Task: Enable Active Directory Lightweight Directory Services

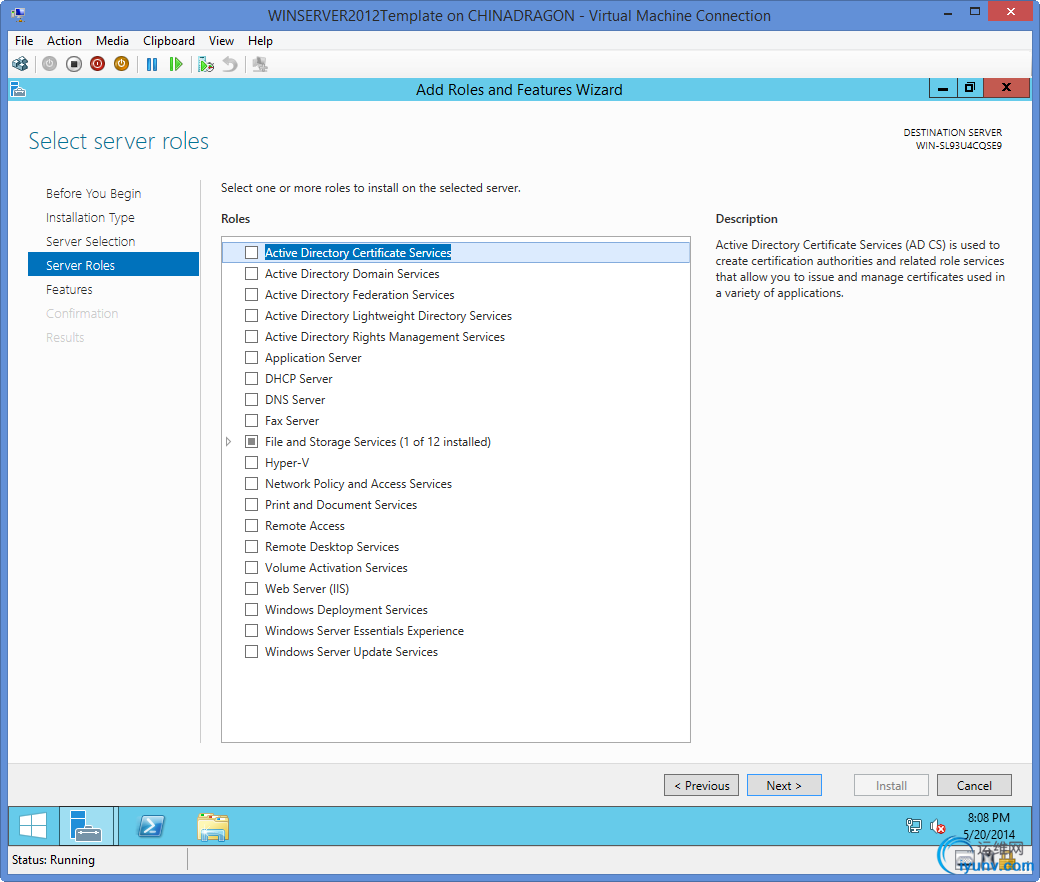Action: tap(251, 316)
